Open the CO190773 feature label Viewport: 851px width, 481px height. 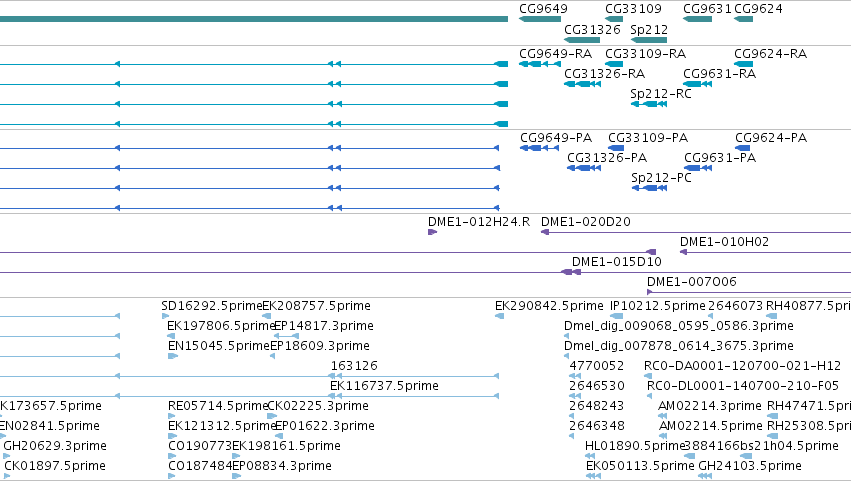(200, 446)
